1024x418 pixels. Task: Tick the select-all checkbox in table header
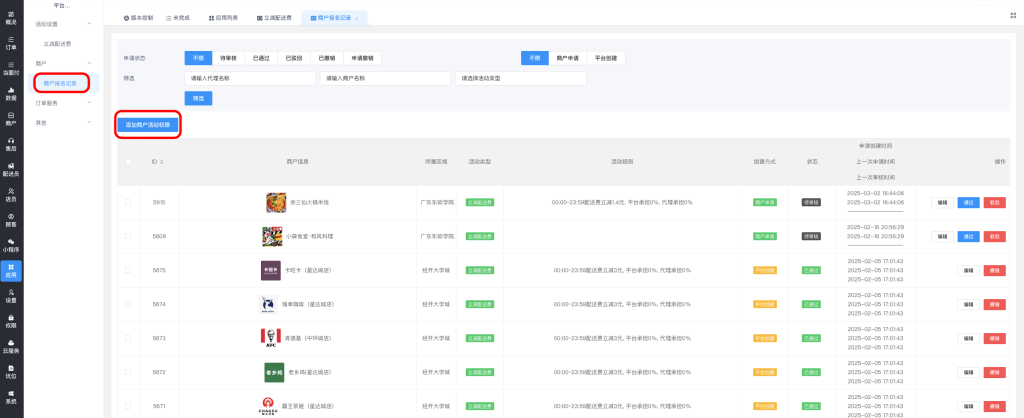click(127, 161)
